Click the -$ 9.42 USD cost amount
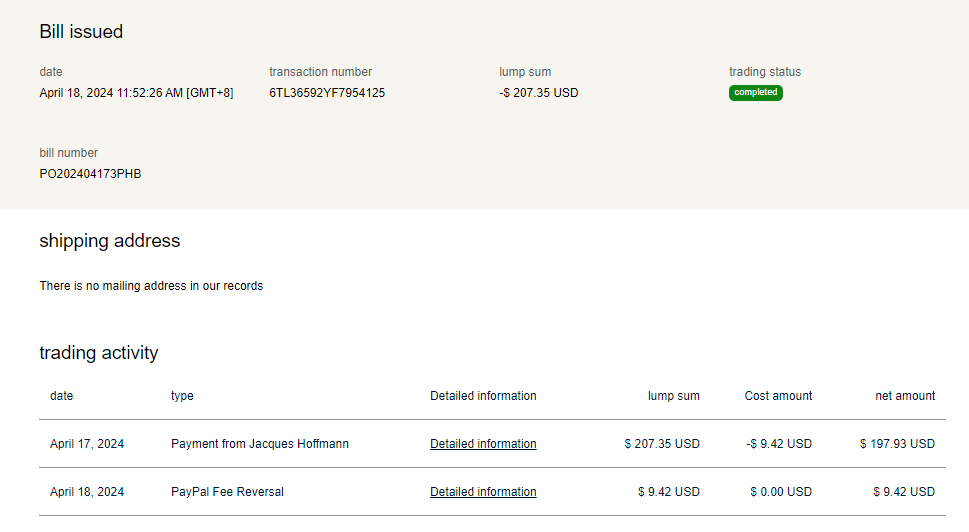 click(x=779, y=444)
